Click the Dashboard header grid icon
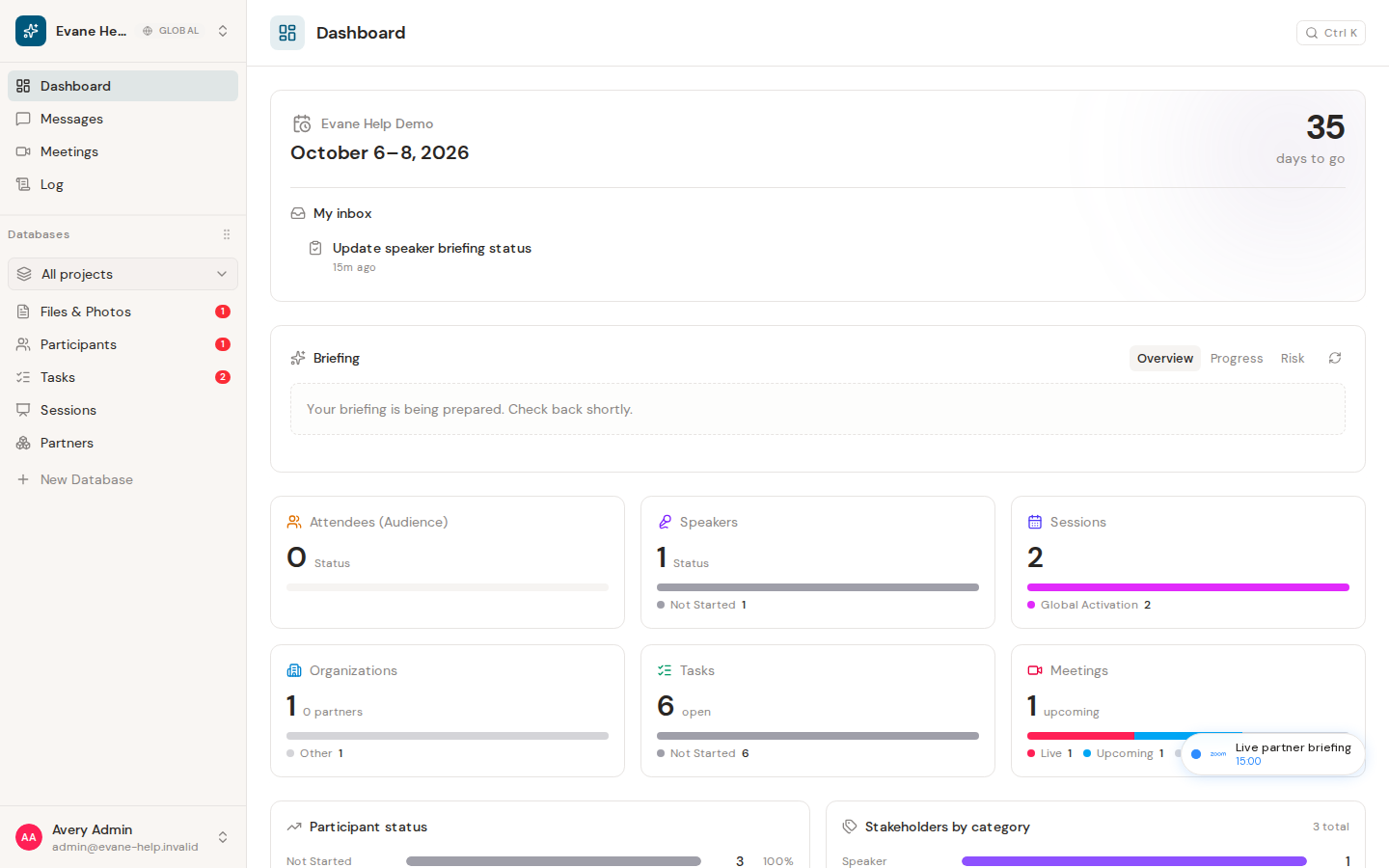The image size is (1389, 868). (x=287, y=33)
